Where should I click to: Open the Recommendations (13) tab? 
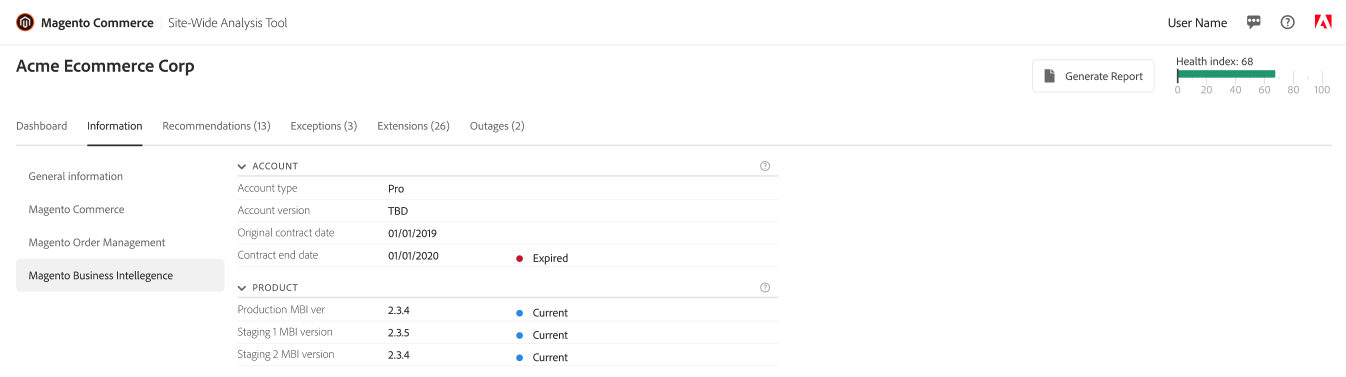(x=216, y=126)
